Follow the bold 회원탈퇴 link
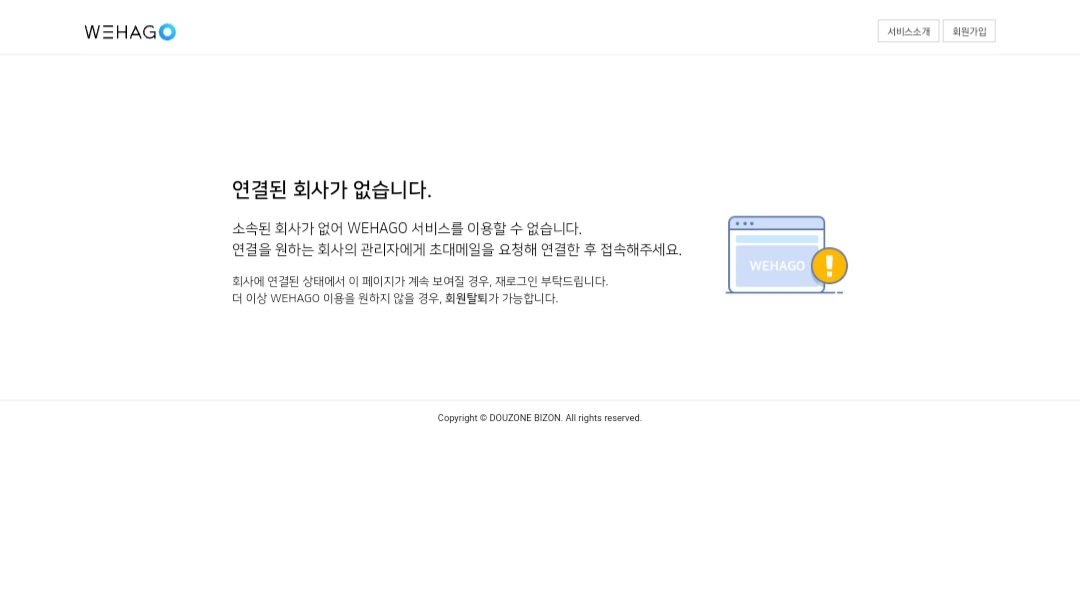 [x=466, y=298]
